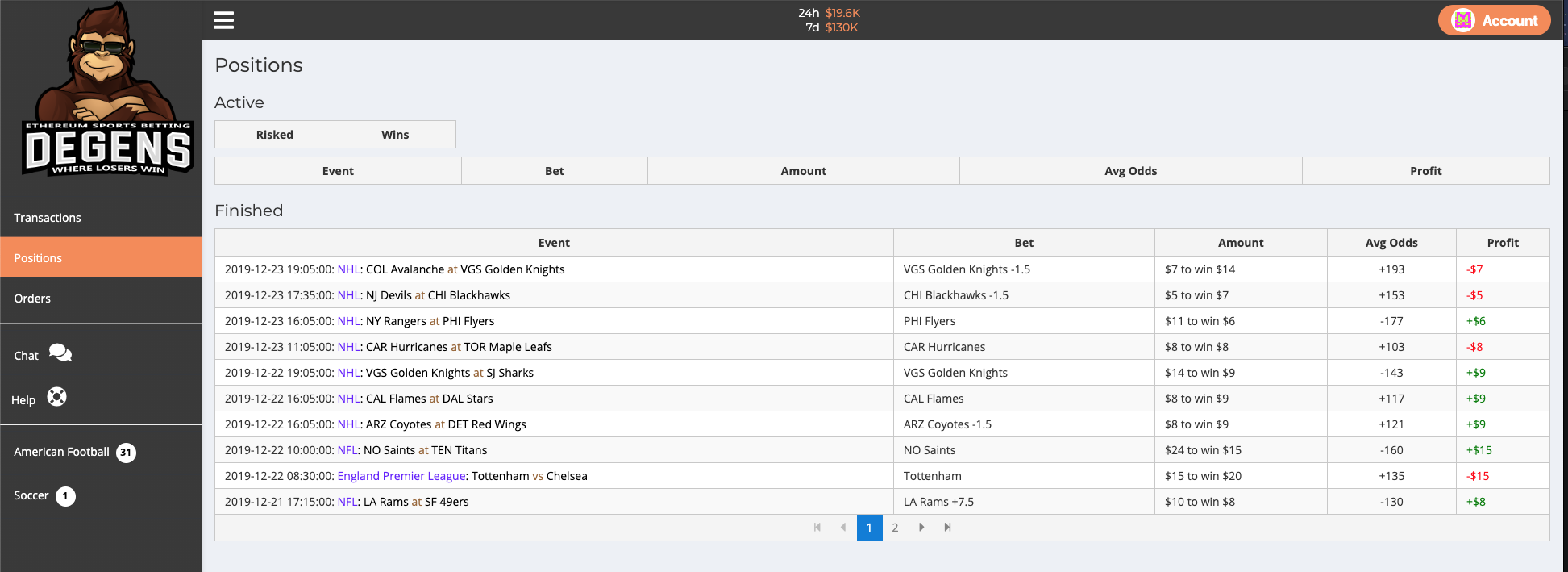
Task: Select page 1 in paginator
Action: point(869,528)
